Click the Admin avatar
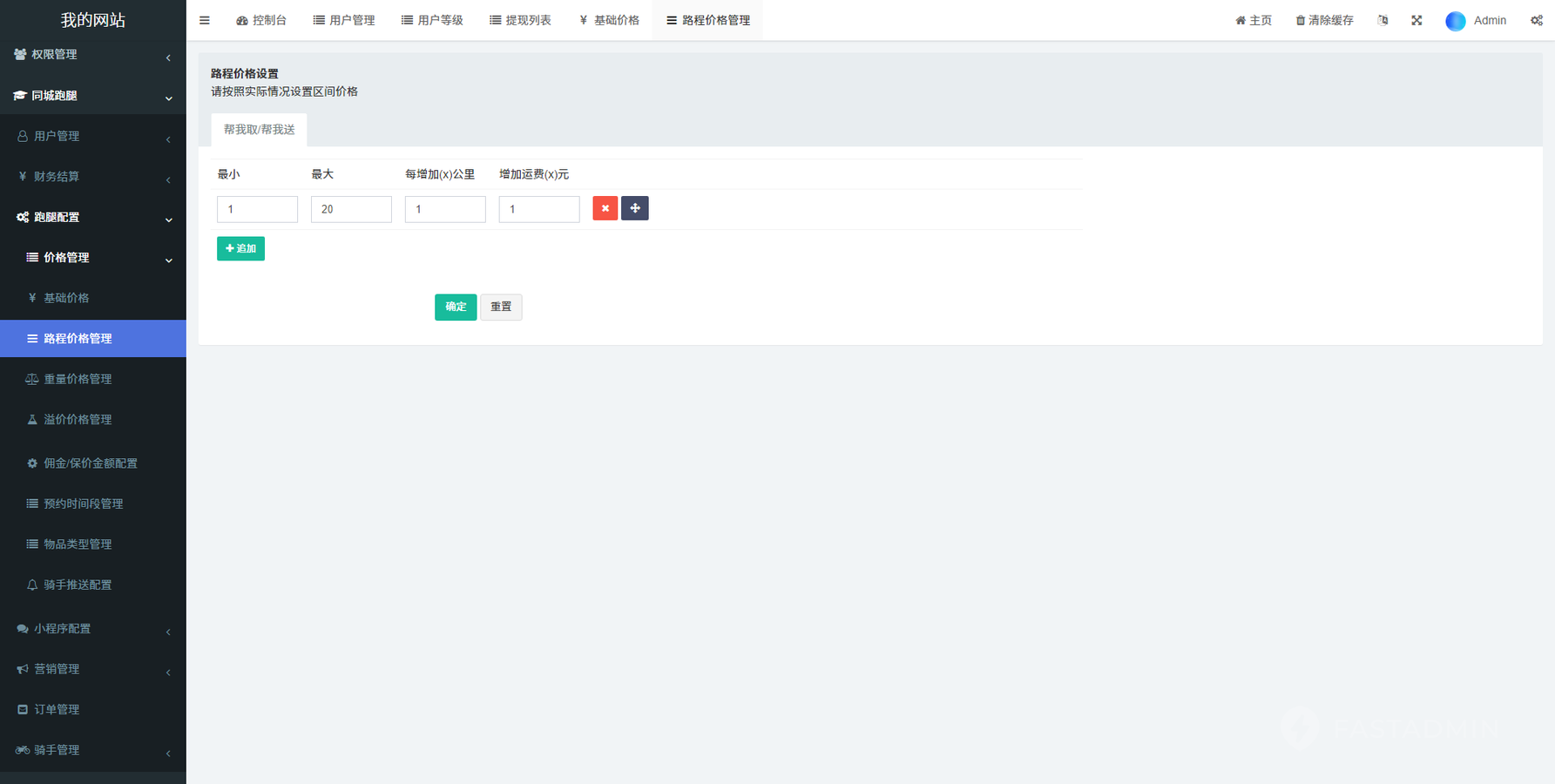 [x=1455, y=21]
